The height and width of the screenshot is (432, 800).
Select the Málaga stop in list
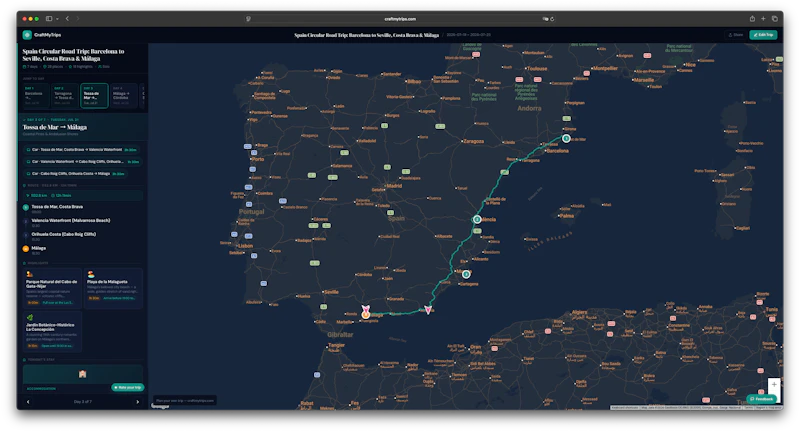click(x=39, y=248)
